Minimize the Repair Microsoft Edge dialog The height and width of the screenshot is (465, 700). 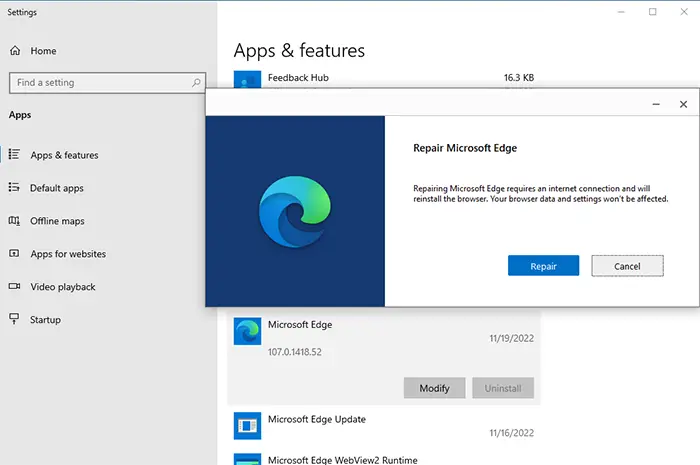(x=656, y=104)
